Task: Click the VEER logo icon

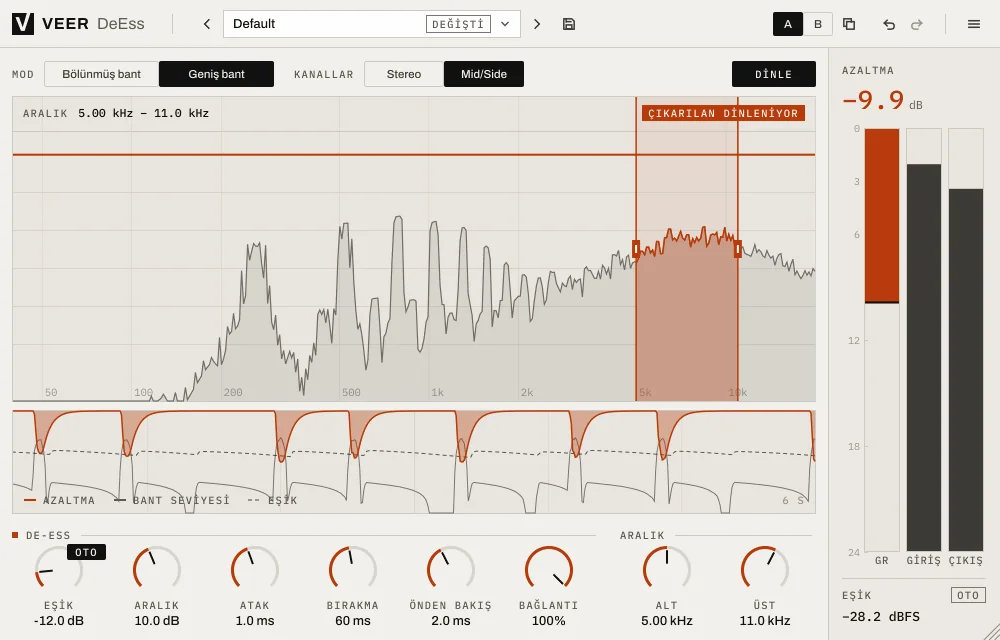Action: point(23,24)
